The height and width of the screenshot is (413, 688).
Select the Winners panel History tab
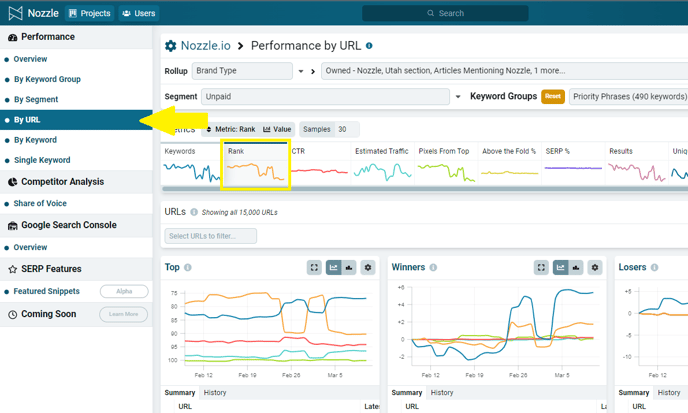point(442,392)
